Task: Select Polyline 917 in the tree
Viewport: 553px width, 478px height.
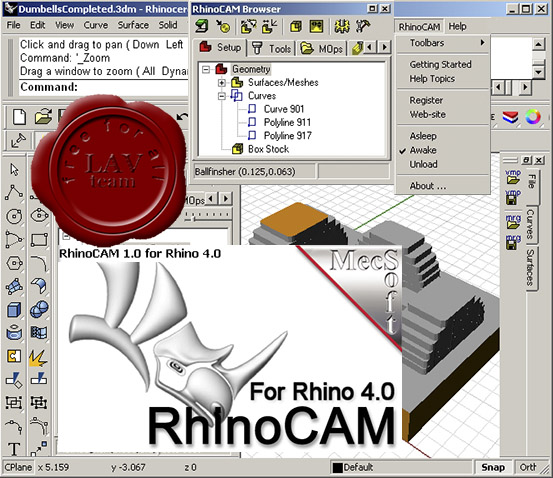Action: click(287, 135)
